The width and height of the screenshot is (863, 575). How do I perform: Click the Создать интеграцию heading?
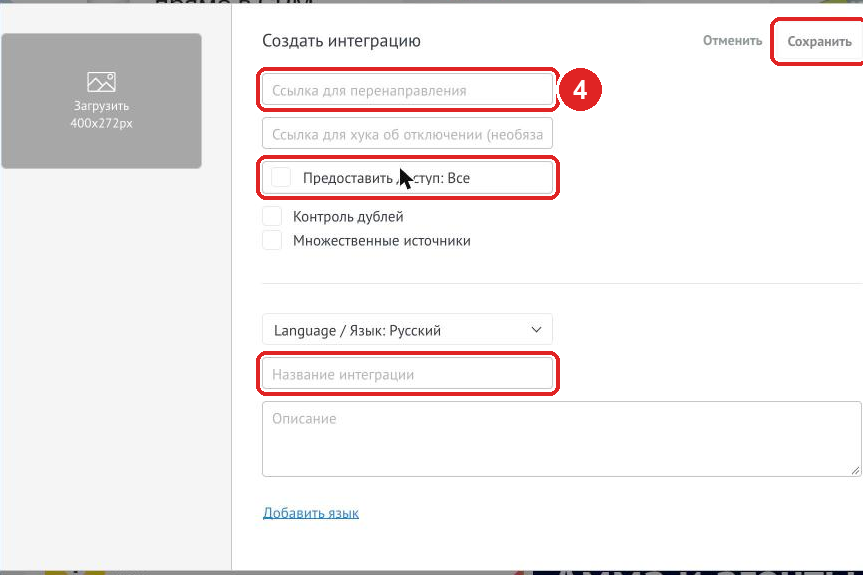click(341, 41)
